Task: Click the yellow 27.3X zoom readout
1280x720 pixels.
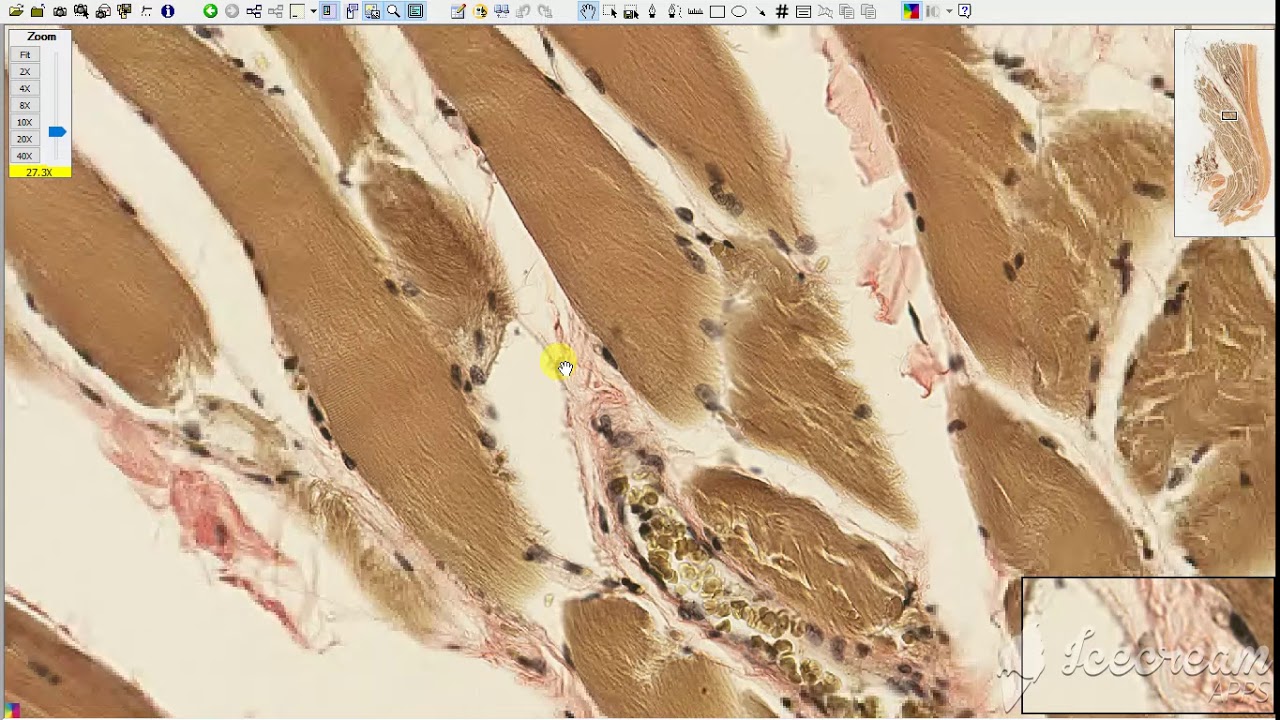Action: tap(40, 172)
